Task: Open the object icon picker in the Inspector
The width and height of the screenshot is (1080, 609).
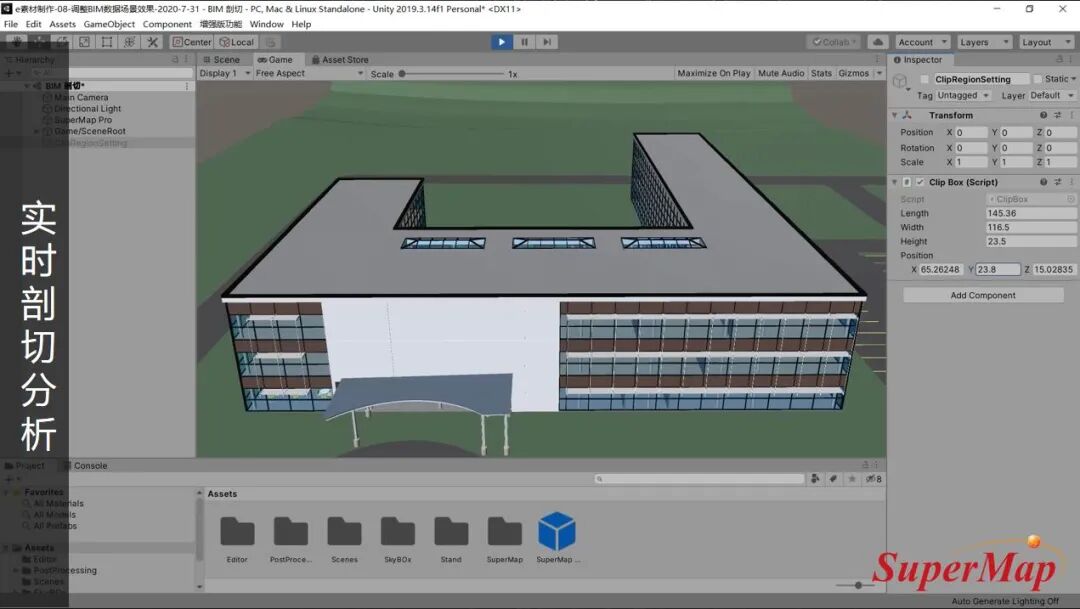Action: click(x=901, y=83)
